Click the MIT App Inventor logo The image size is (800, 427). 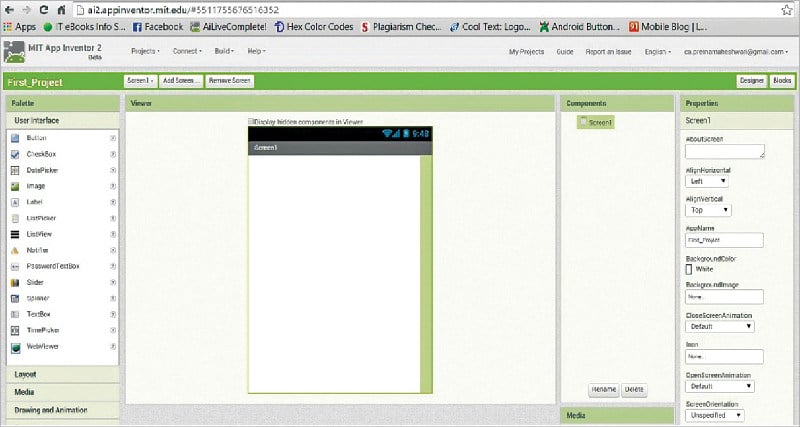click(x=14, y=52)
